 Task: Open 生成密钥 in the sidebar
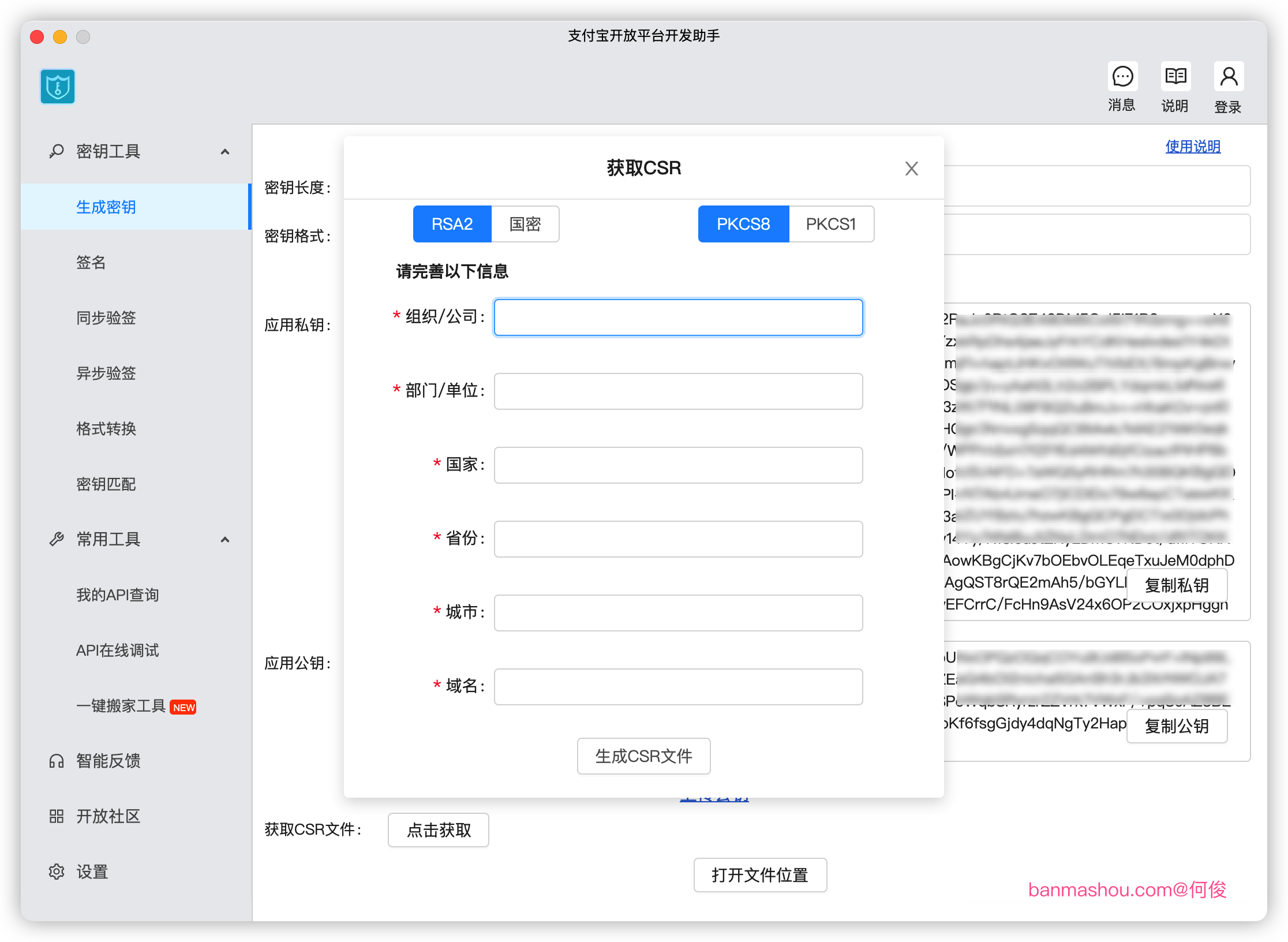tap(135, 207)
